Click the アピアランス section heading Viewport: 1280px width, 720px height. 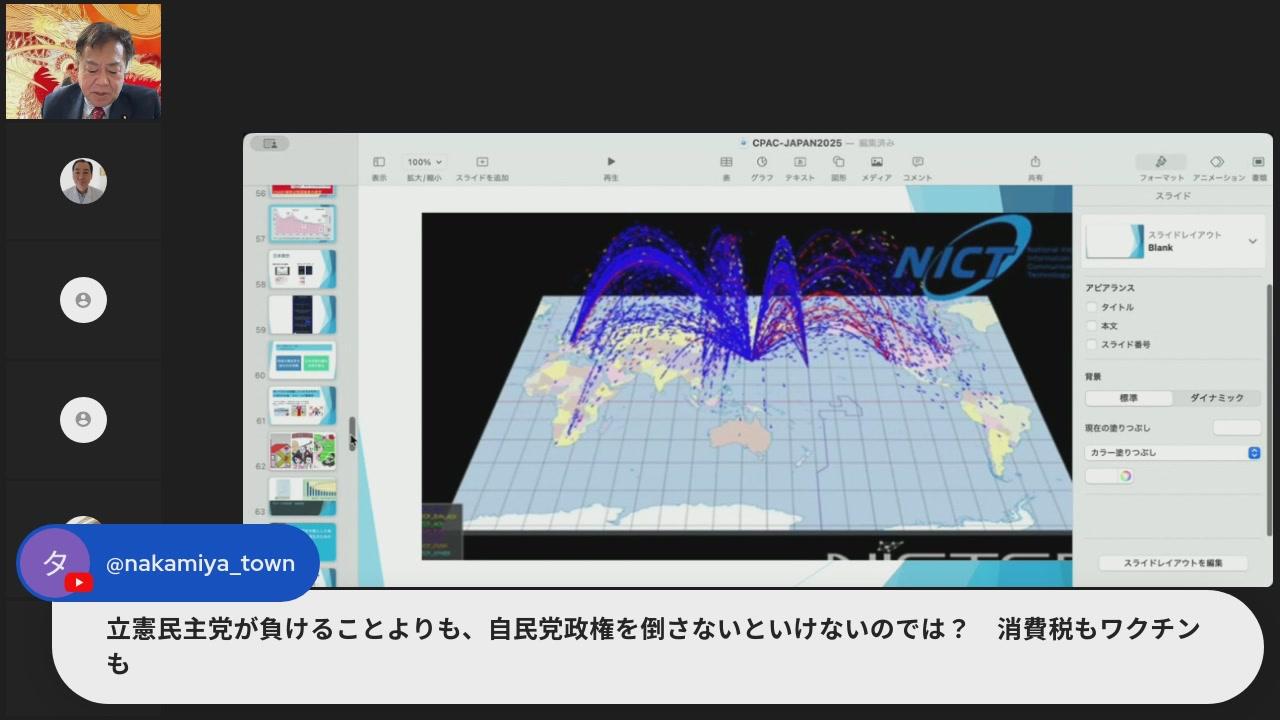tap(1109, 288)
